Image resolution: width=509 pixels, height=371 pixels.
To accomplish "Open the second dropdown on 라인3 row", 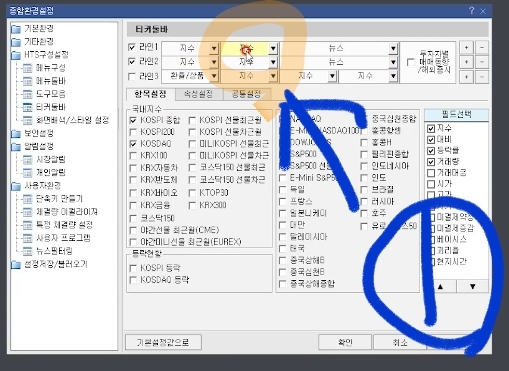I will pos(273,77).
